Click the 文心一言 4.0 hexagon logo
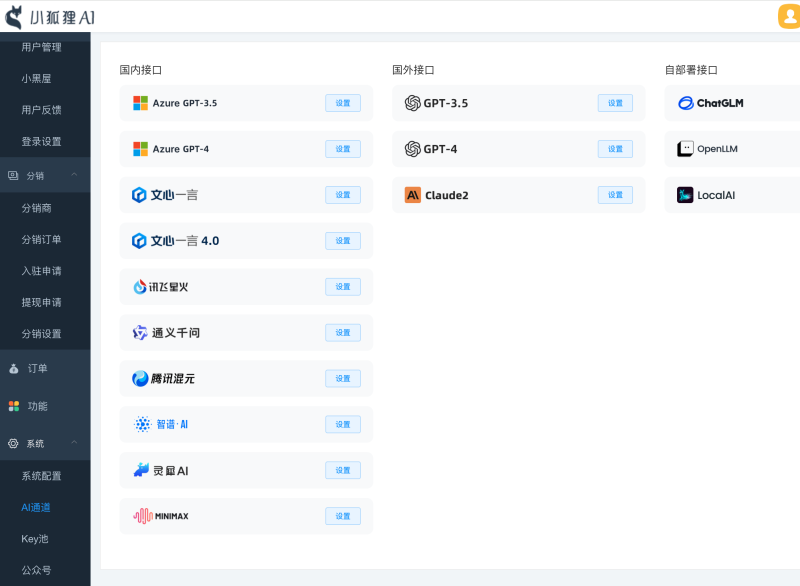This screenshot has width=800, height=586. coord(139,241)
